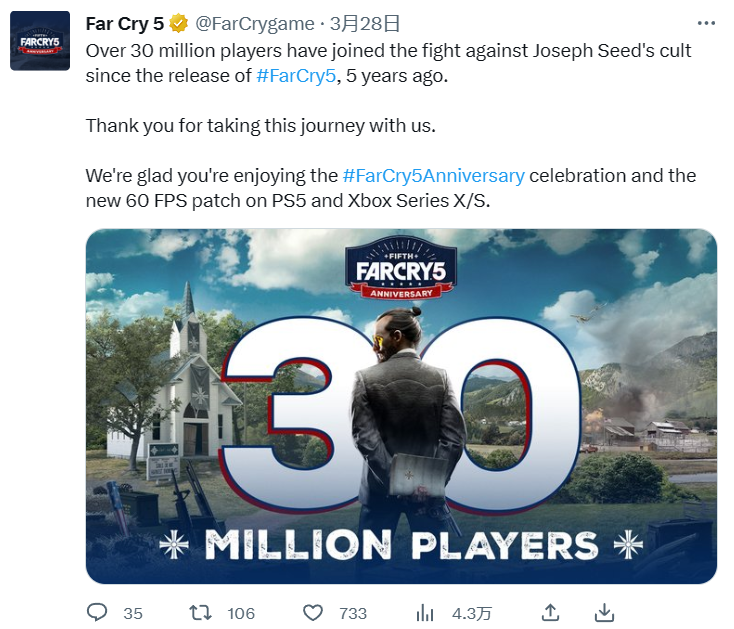Screen dimensions: 734x629
Task: Open the #FarCry5 hashtag
Action: (296, 75)
